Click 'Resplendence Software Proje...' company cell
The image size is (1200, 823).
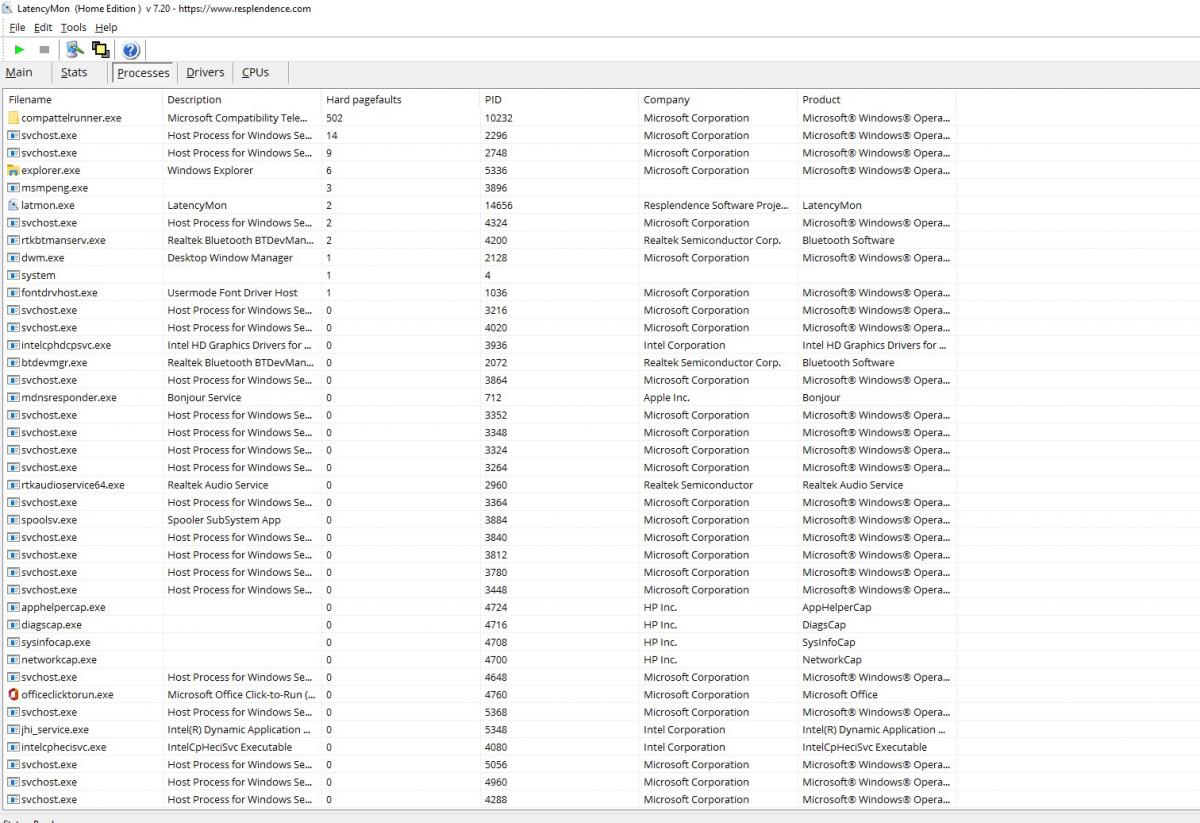[716, 205]
